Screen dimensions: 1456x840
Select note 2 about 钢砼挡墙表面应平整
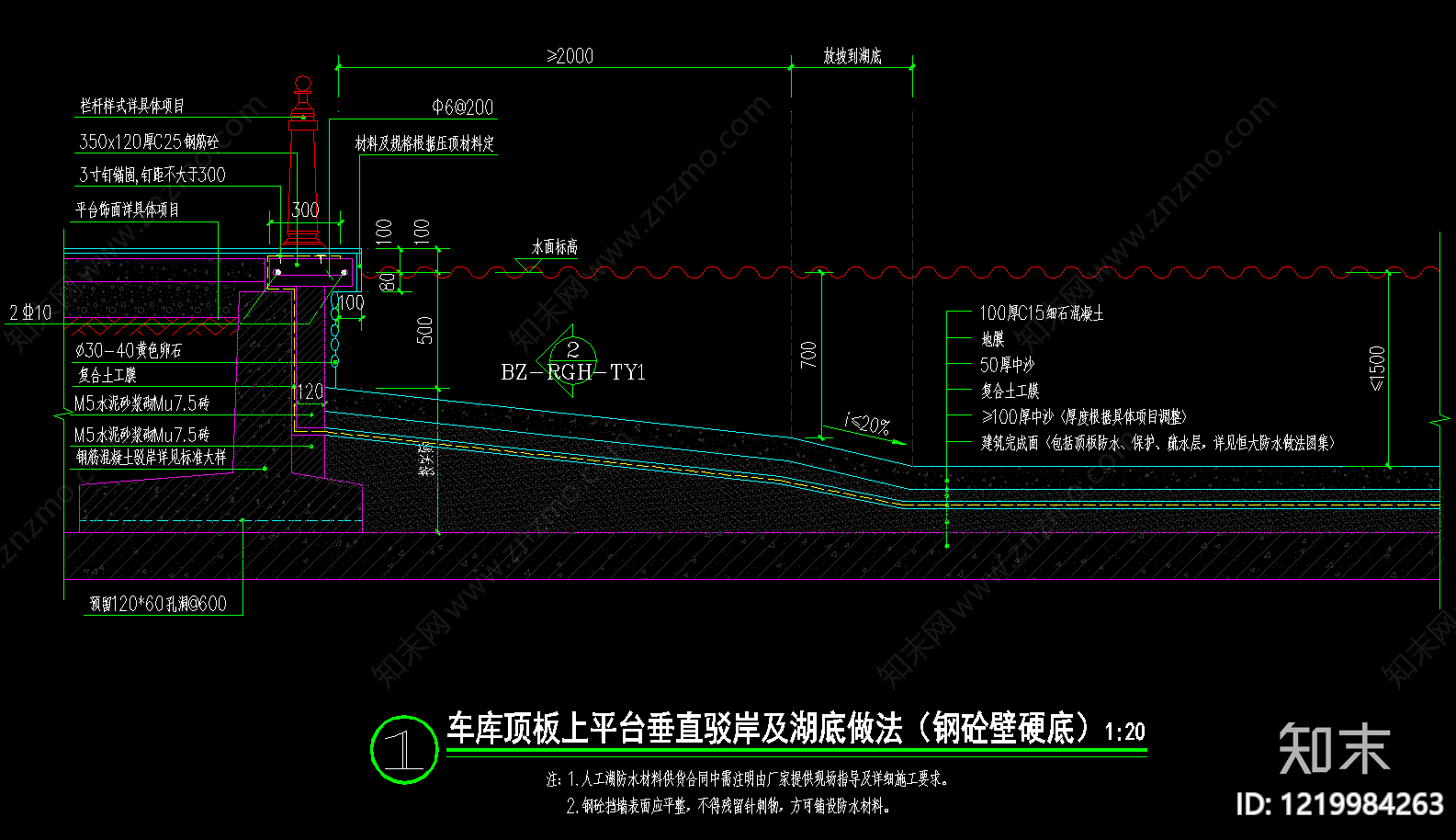coord(728,806)
